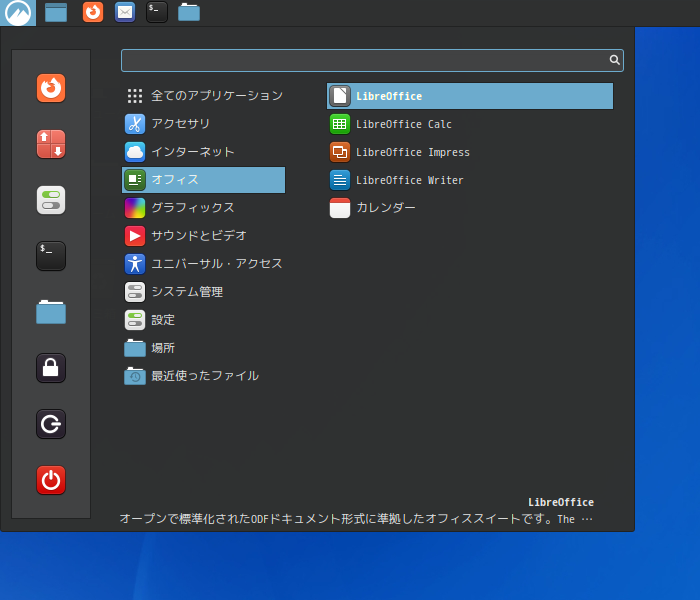Launch terminal from the favorites sidebar
The image size is (700, 600).
(x=51, y=256)
